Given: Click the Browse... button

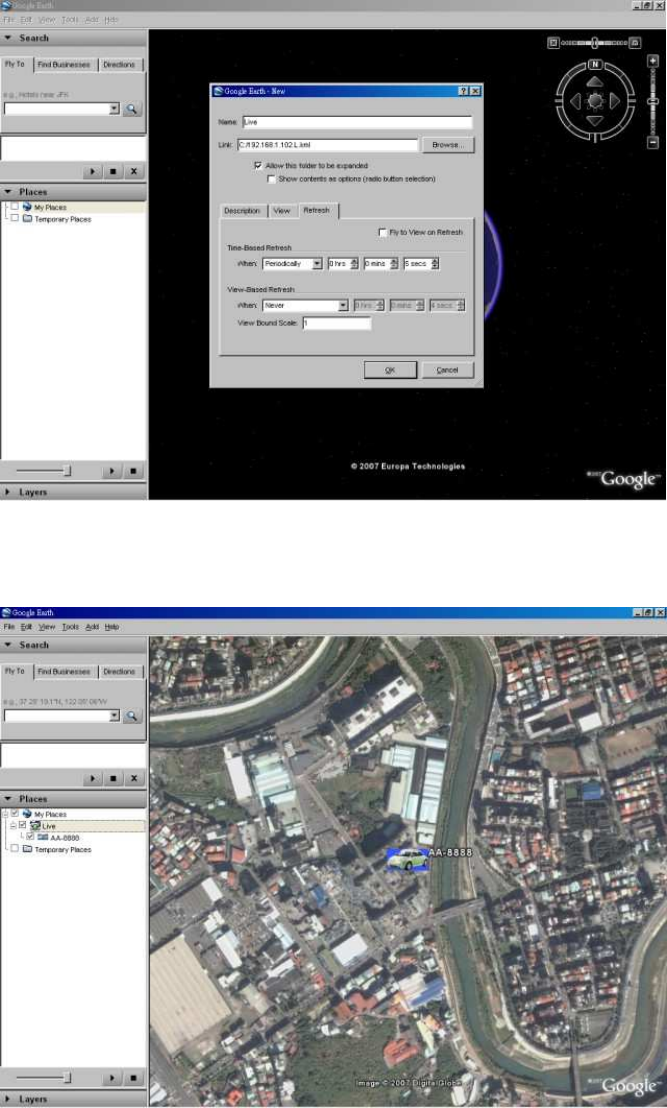Looking at the screenshot, I should pyautogui.click(x=448, y=145).
